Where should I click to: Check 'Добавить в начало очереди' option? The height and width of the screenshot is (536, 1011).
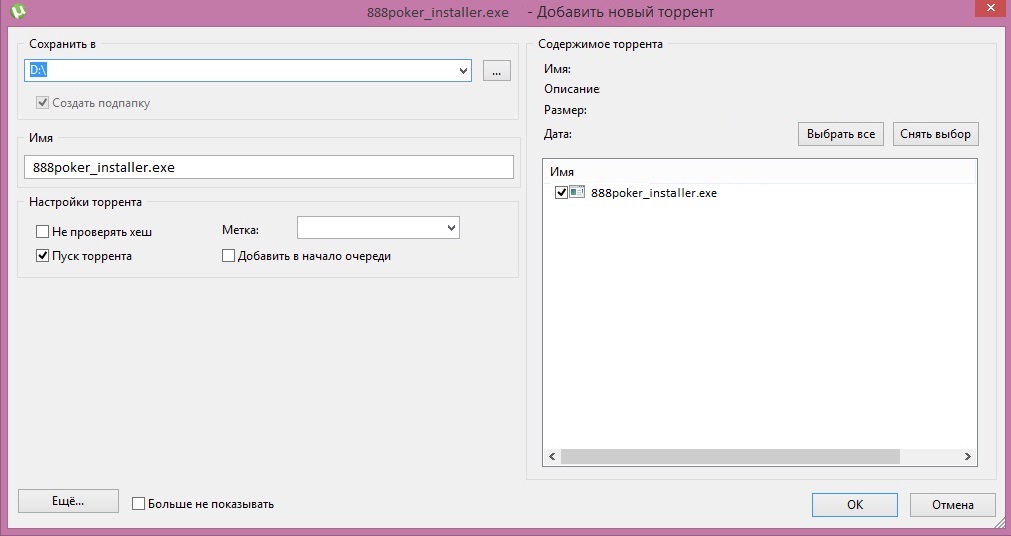click(x=228, y=256)
